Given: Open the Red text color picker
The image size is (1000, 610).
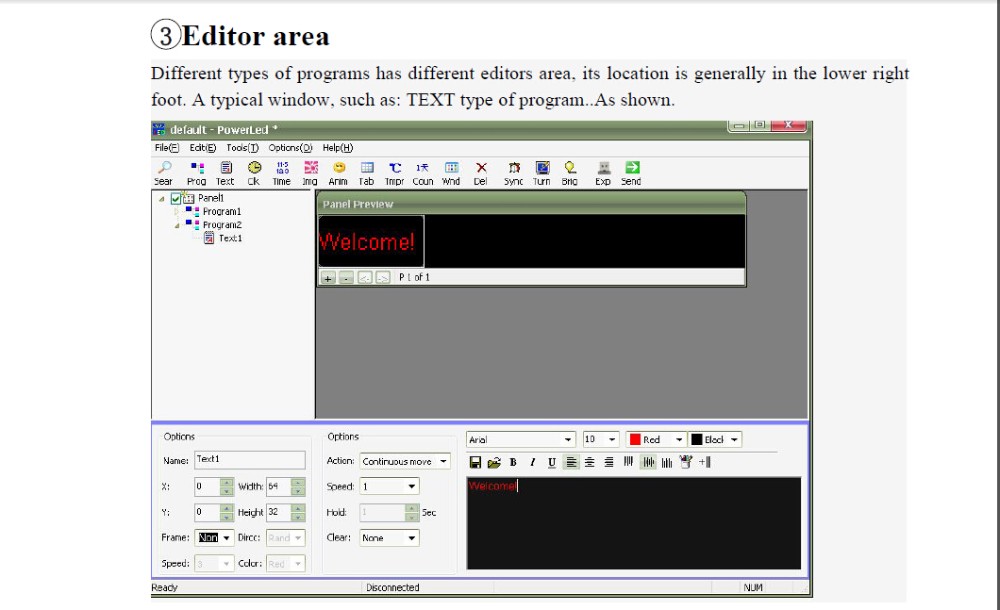Looking at the screenshot, I should (x=655, y=440).
